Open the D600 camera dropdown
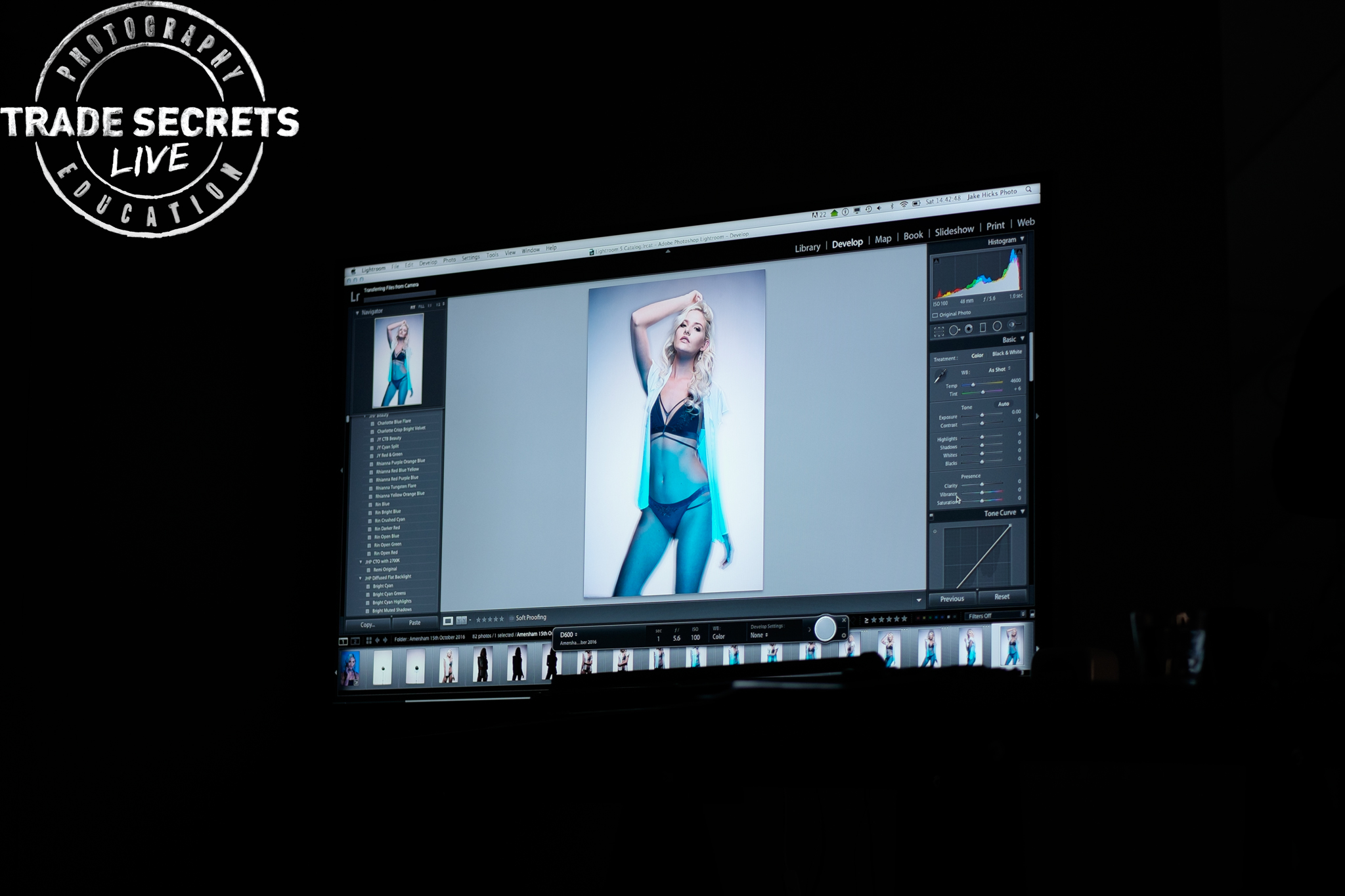The image size is (1345, 896). click(x=568, y=635)
